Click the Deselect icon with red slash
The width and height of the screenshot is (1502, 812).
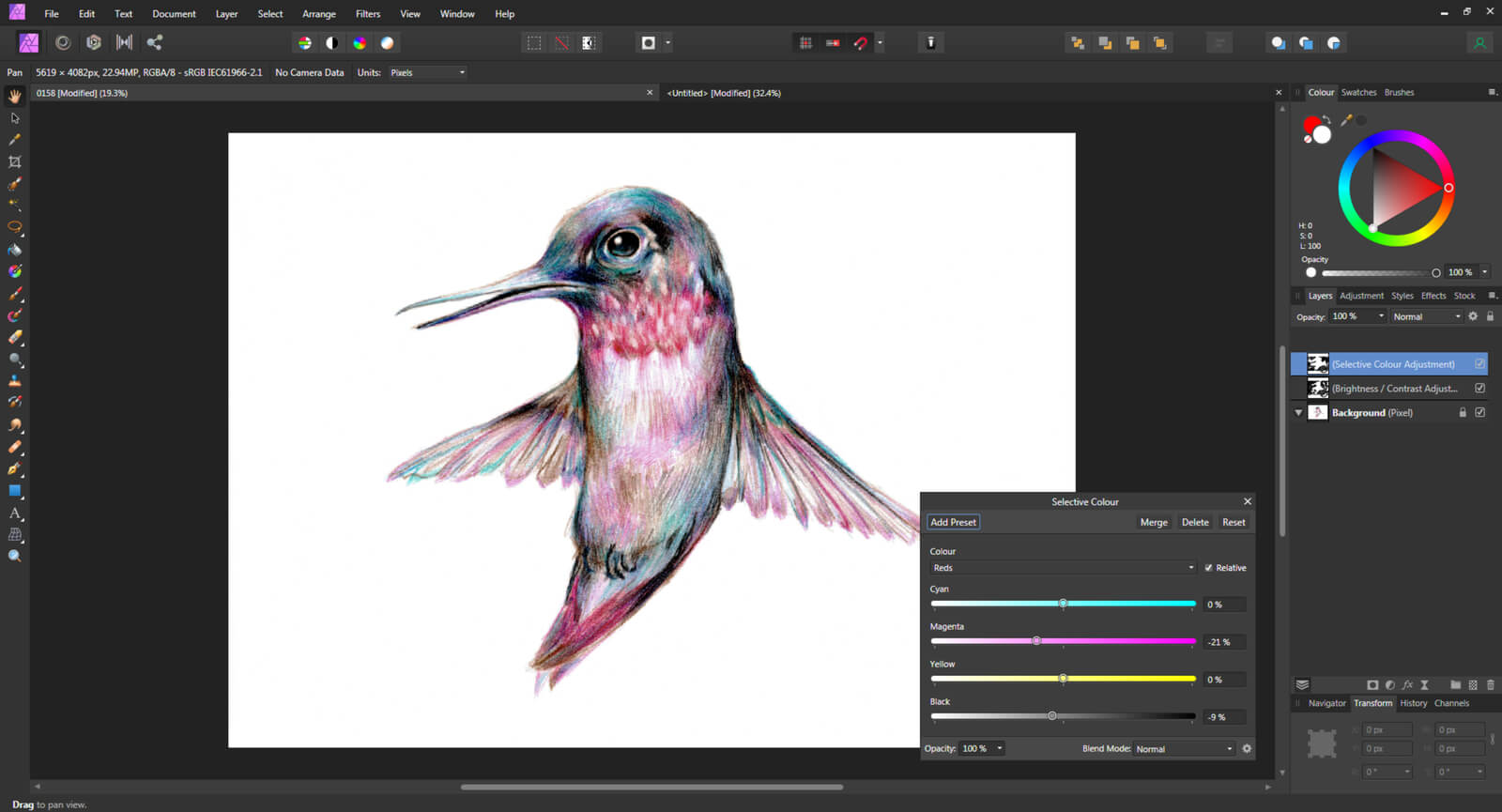[x=561, y=43]
